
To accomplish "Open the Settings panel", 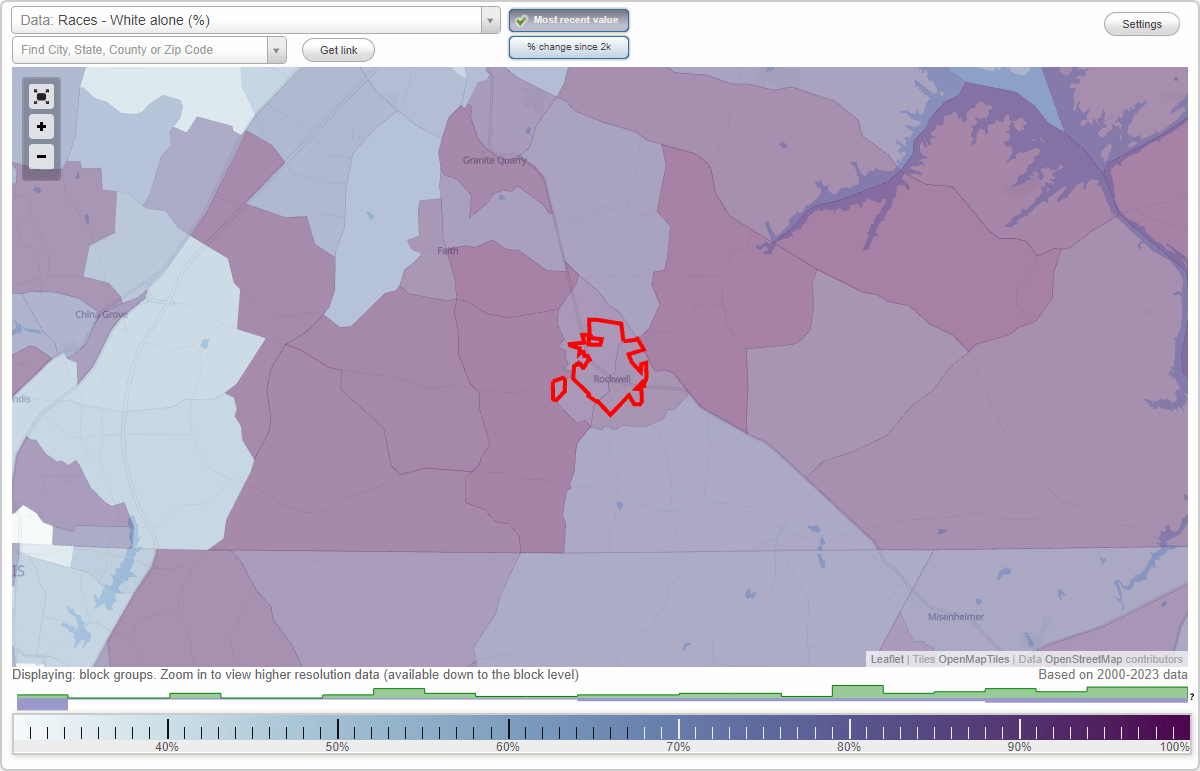I will pos(1141,23).
